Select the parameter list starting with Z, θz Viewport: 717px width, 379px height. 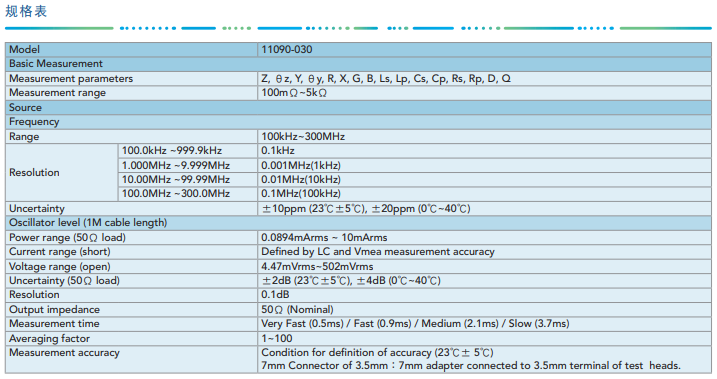coord(386,79)
